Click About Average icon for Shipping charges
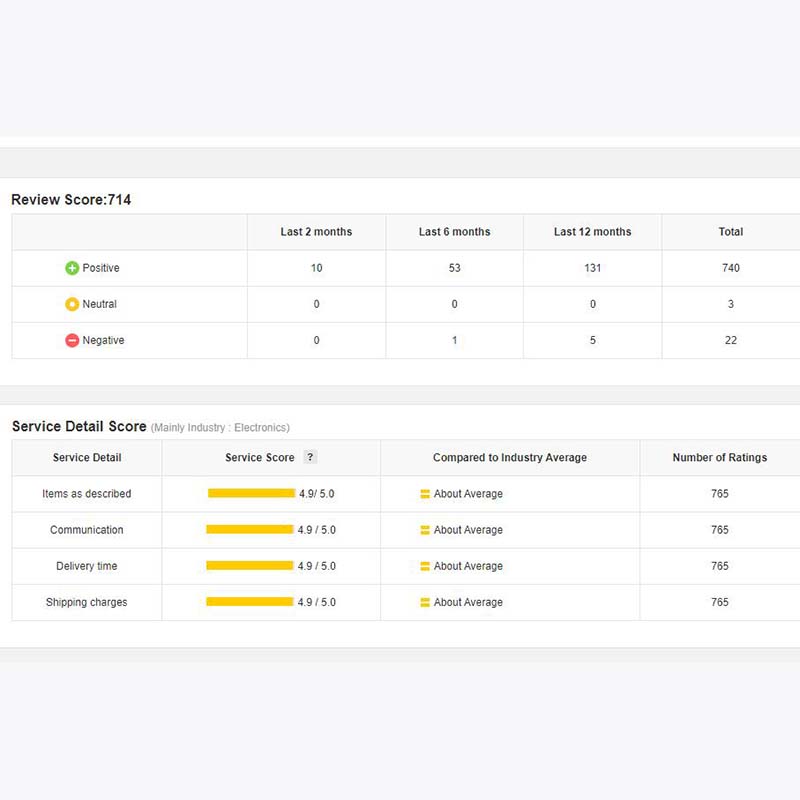This screenshot has height=800, width=800. [425, 602]
